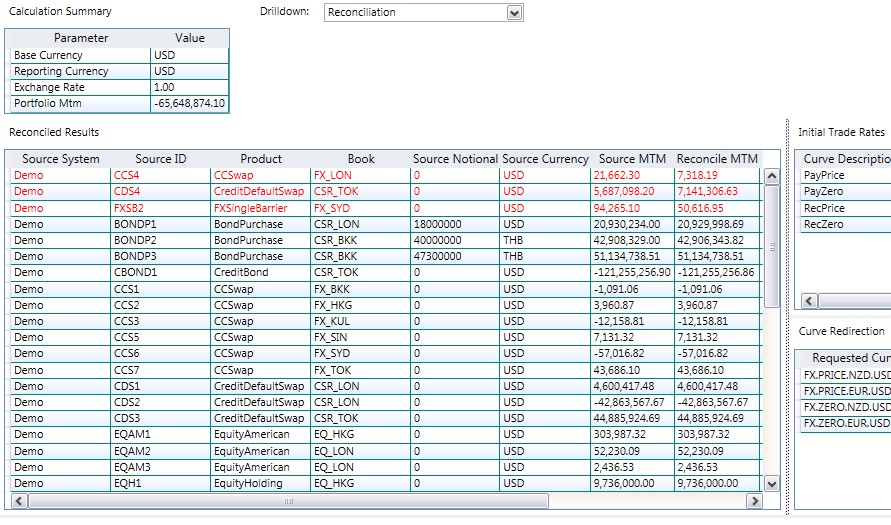
Task: Click the Curve Description column header
Action: pyautogui.click(x=847, y=159)
